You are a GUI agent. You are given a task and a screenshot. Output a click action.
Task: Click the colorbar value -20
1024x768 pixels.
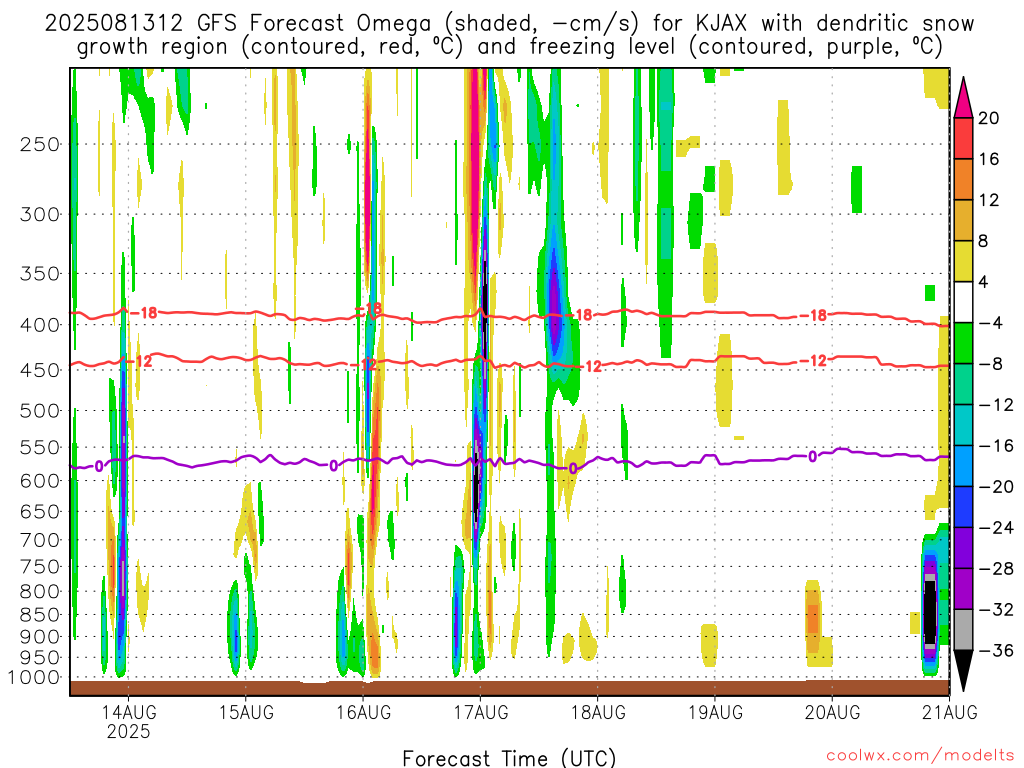tap(996, 487)
